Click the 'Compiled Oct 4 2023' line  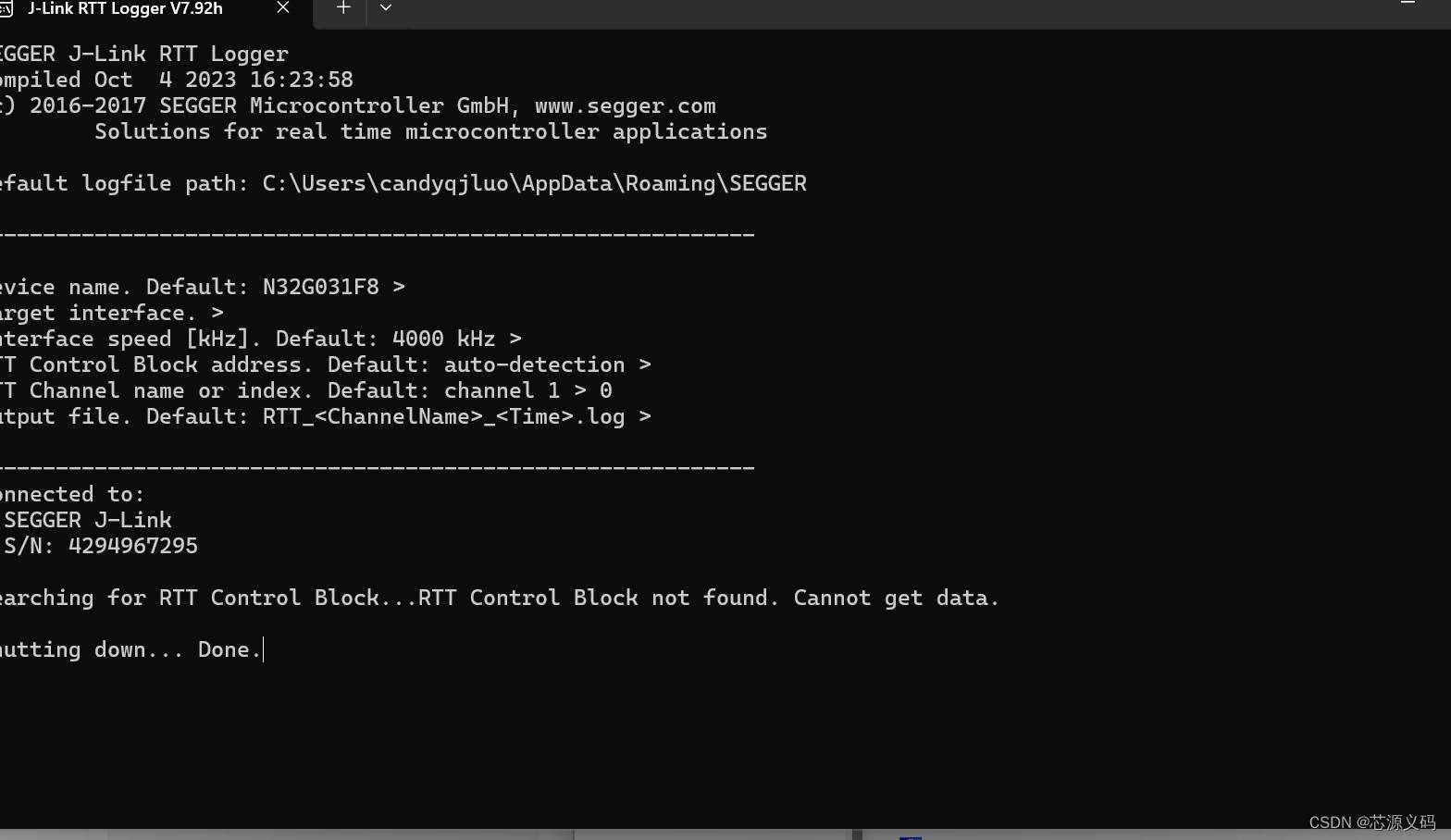click(x=176, y=80)
